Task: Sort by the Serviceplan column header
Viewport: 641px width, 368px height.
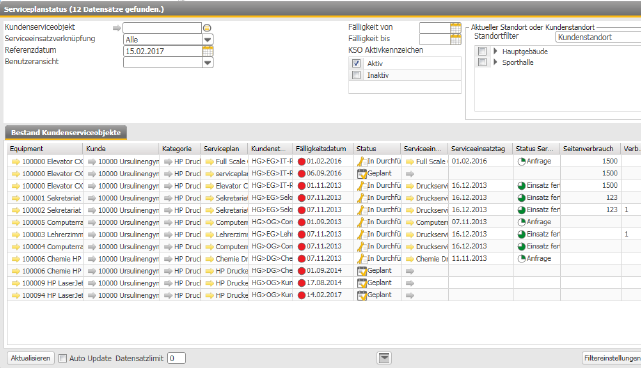Action: click(224, 148)
